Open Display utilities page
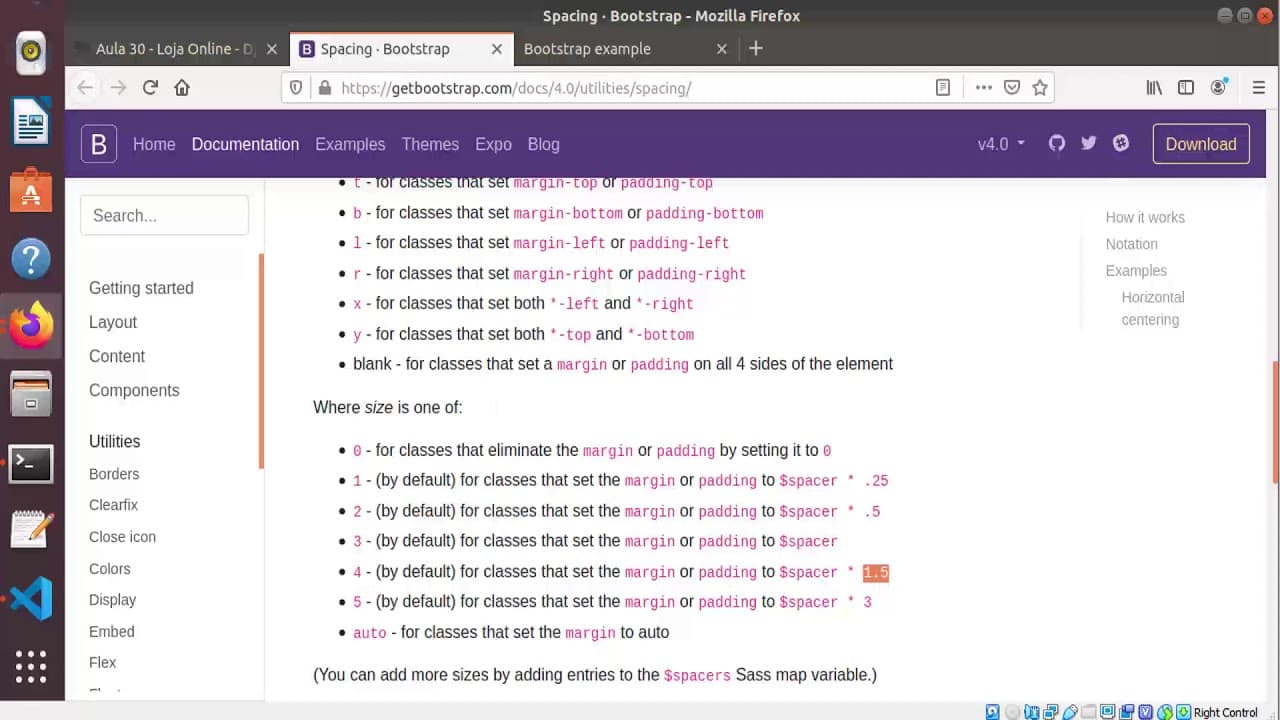The image size is (1280, 720). 112,600
